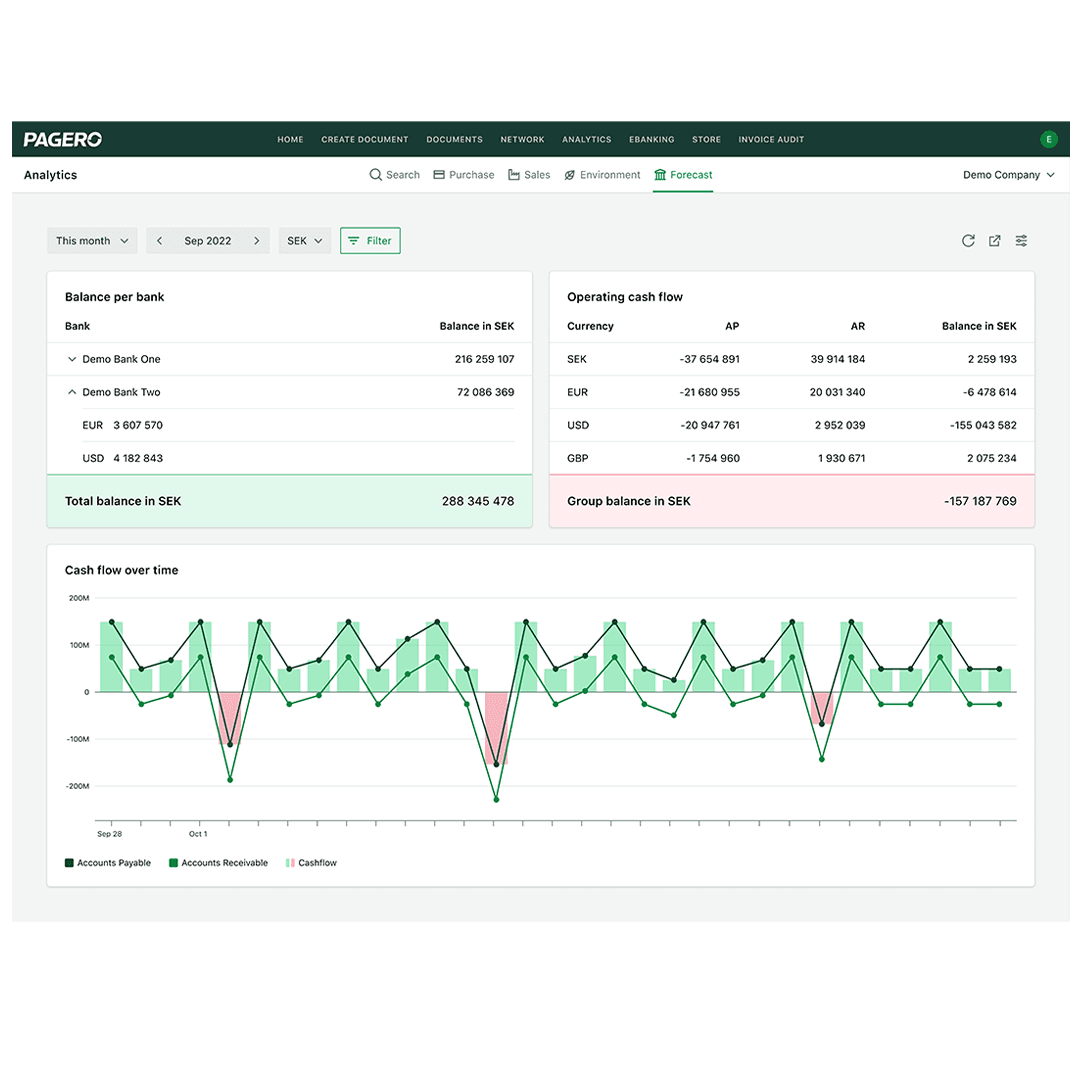
Task: Switch to the Environment tab
Action: click(602, 175)
